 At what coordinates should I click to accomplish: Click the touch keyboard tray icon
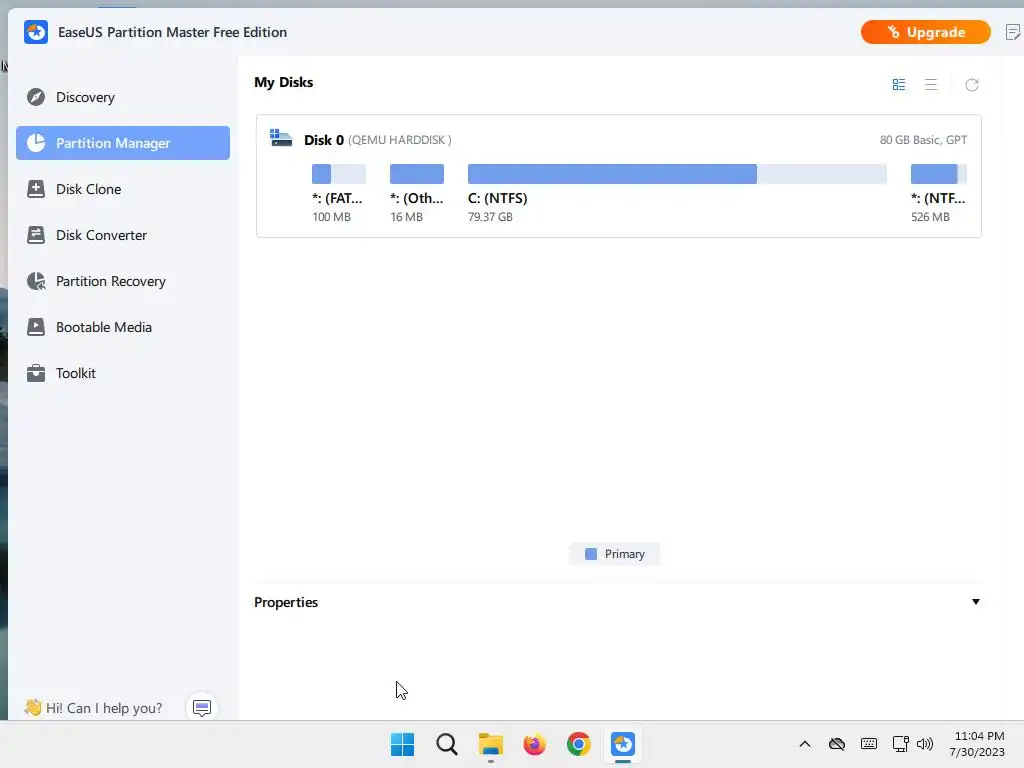[x=869, y=744]
